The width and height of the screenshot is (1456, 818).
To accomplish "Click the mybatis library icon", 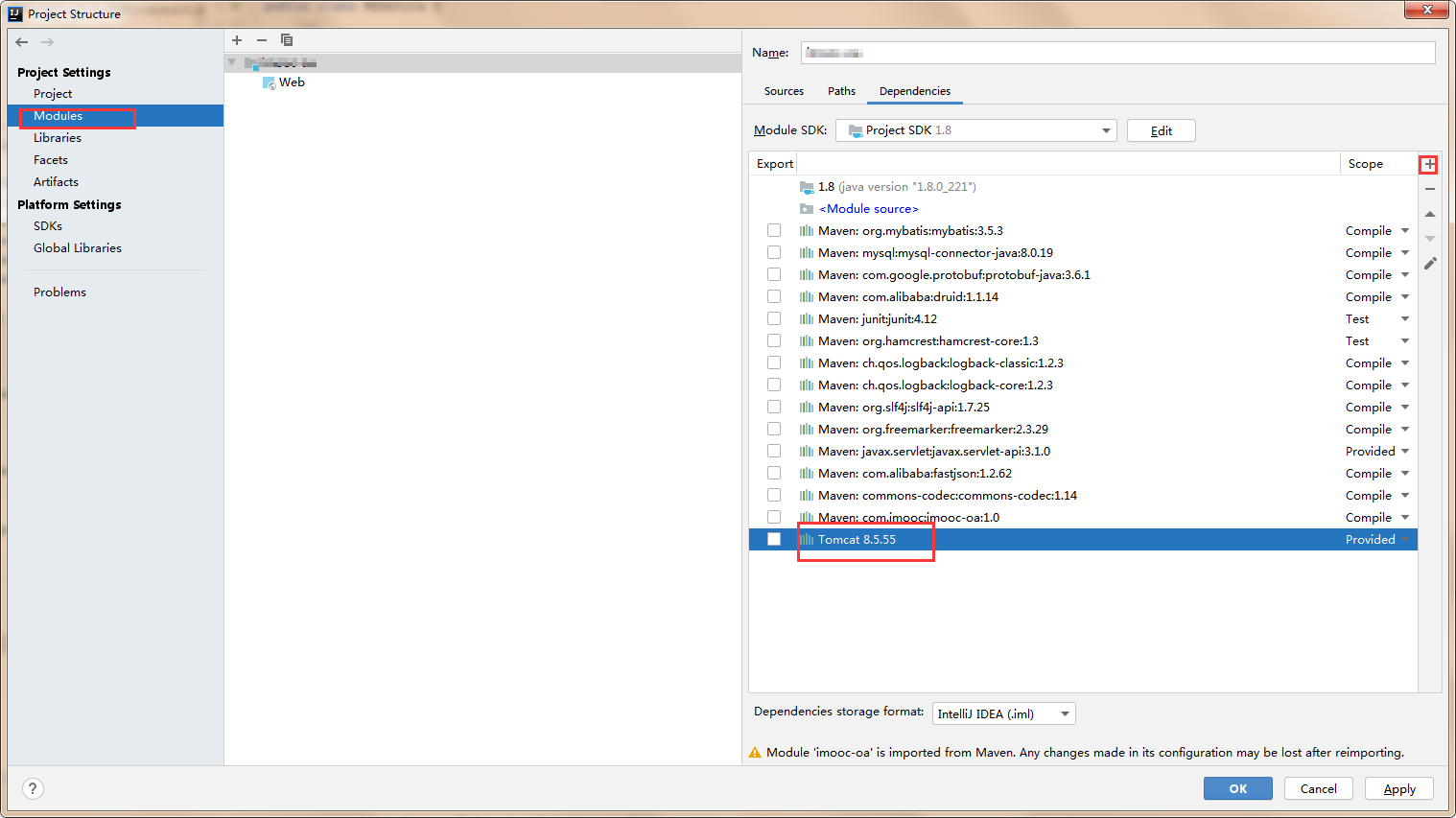I will 807,231.
